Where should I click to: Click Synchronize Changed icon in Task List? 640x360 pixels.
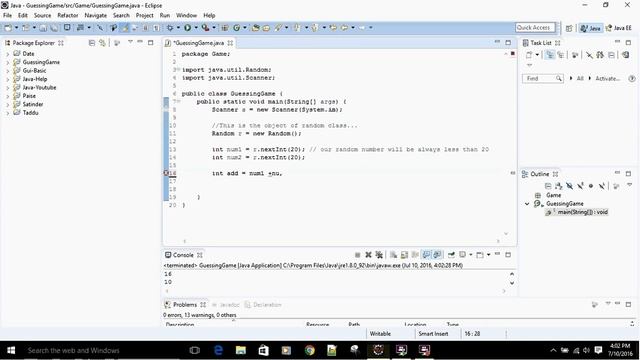click(626, 55)
